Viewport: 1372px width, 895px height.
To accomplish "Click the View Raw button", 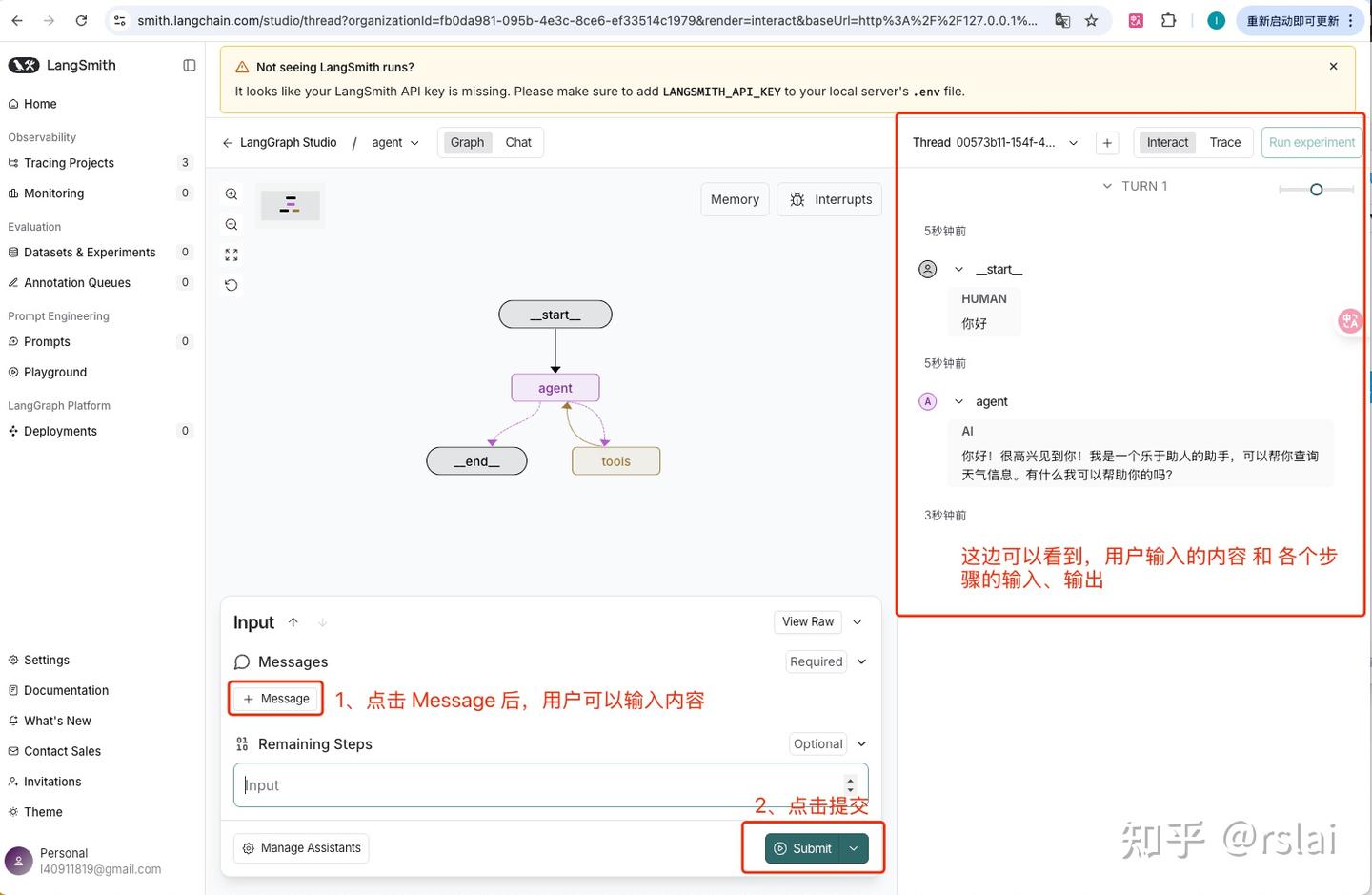I will click(x=808, y=622).
